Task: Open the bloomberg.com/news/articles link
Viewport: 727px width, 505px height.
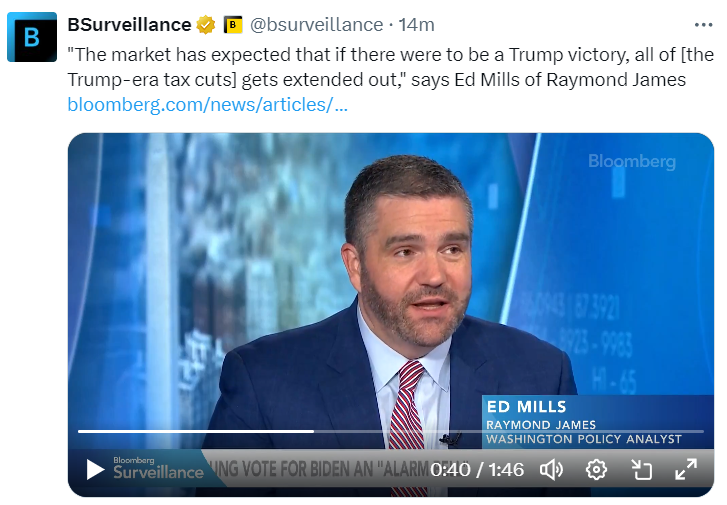Action: click(208, 104)
